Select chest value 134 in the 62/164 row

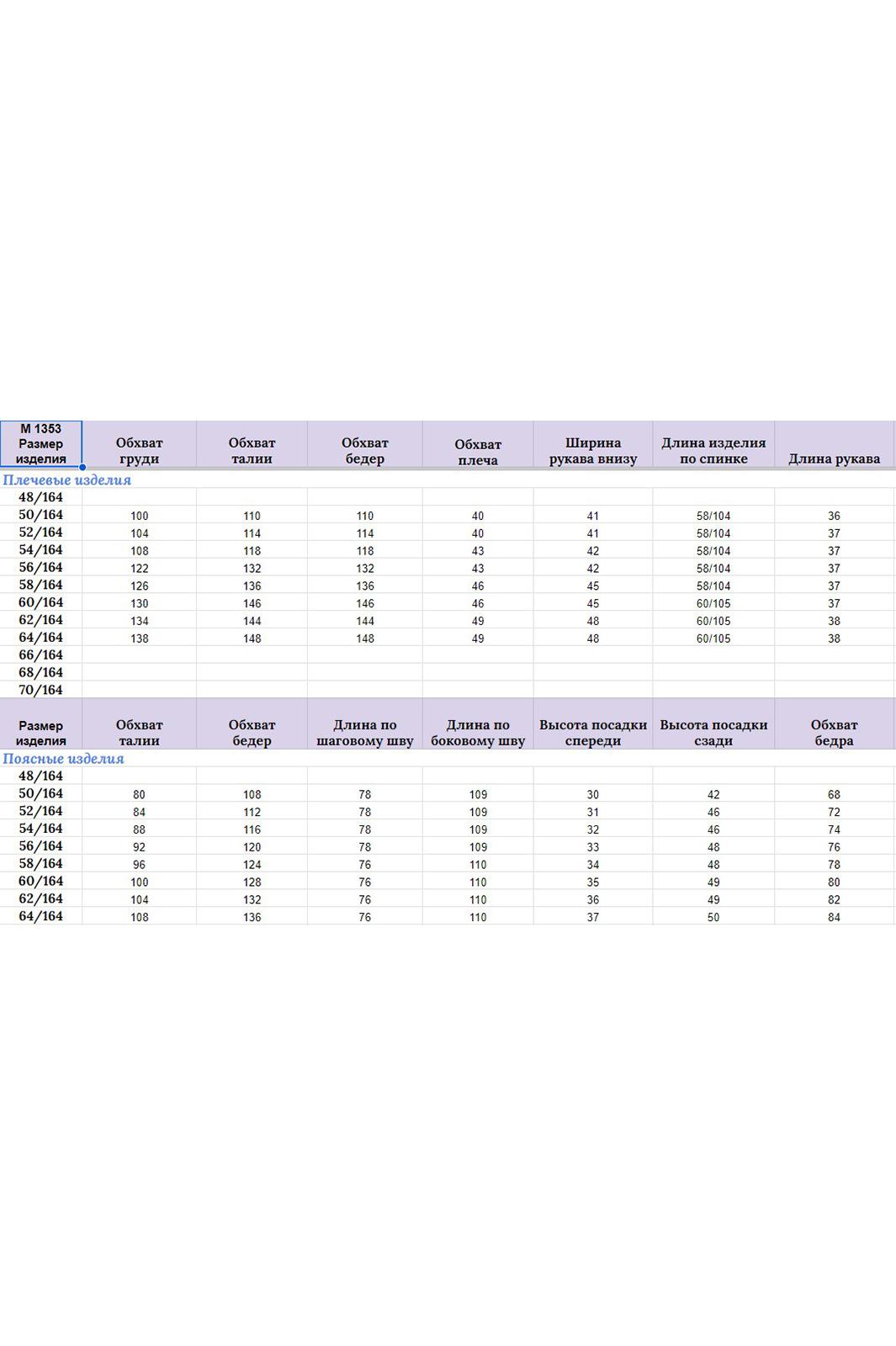140,622
